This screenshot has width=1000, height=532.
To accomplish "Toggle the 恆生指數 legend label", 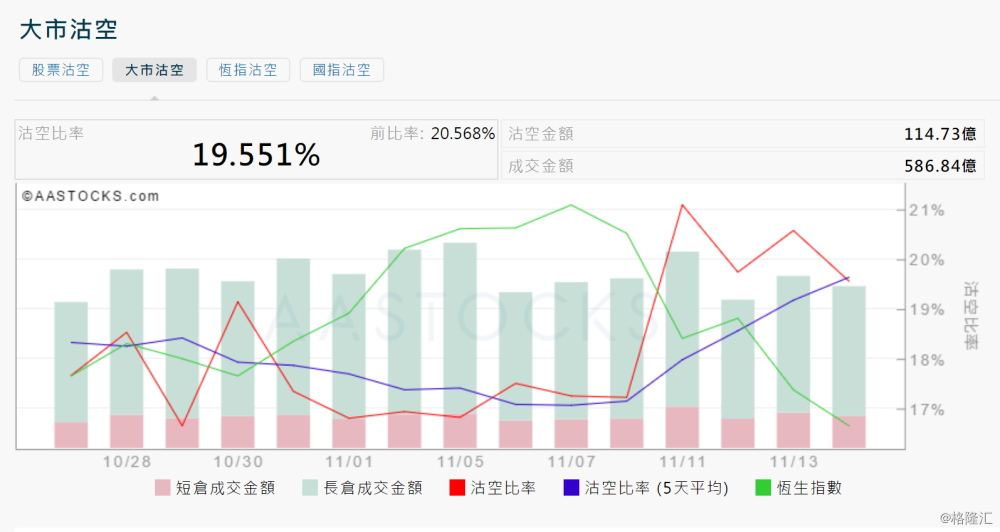I will tap(809, 488).
